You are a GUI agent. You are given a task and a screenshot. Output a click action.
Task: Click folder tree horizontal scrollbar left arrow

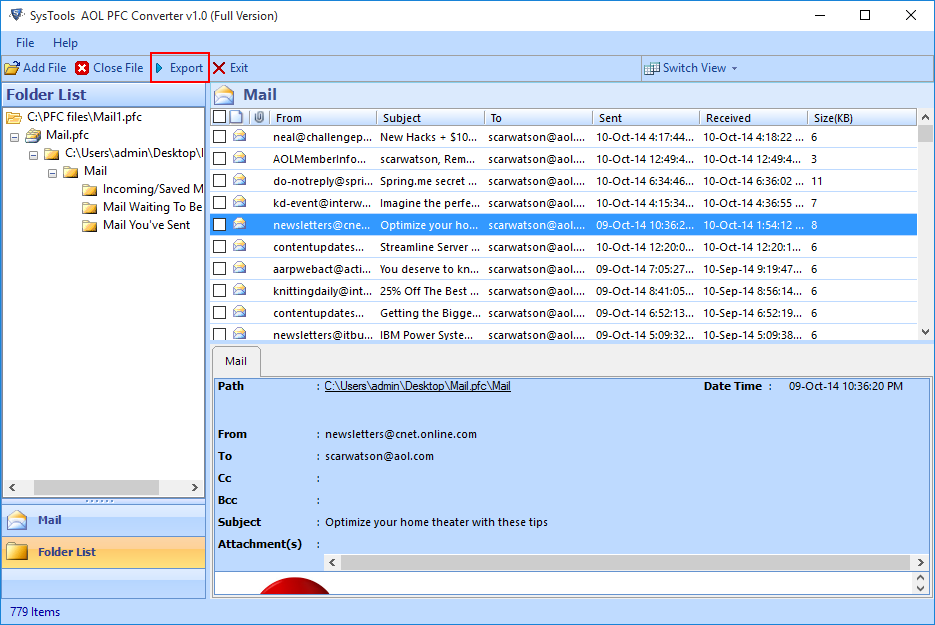[12, 487]
